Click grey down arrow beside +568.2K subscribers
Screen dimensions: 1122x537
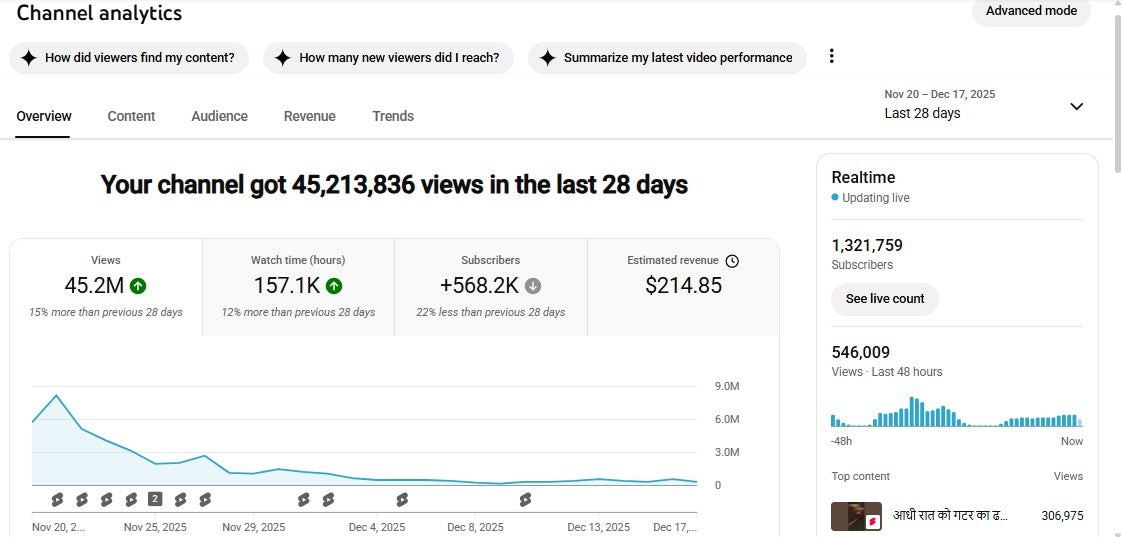[x=533, y=286]
